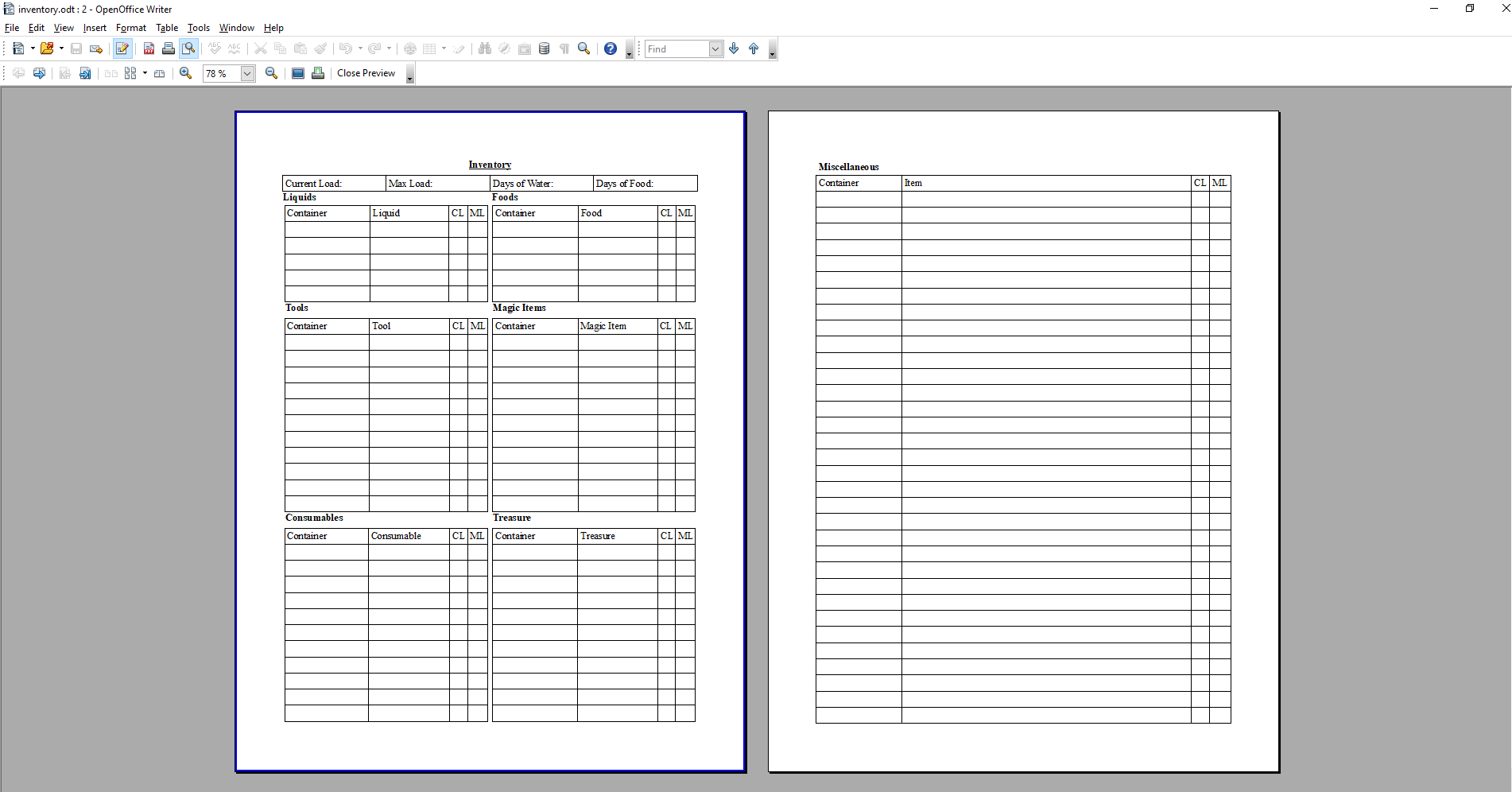
Task: Open the Help menu
Action: tap(273, 28)
